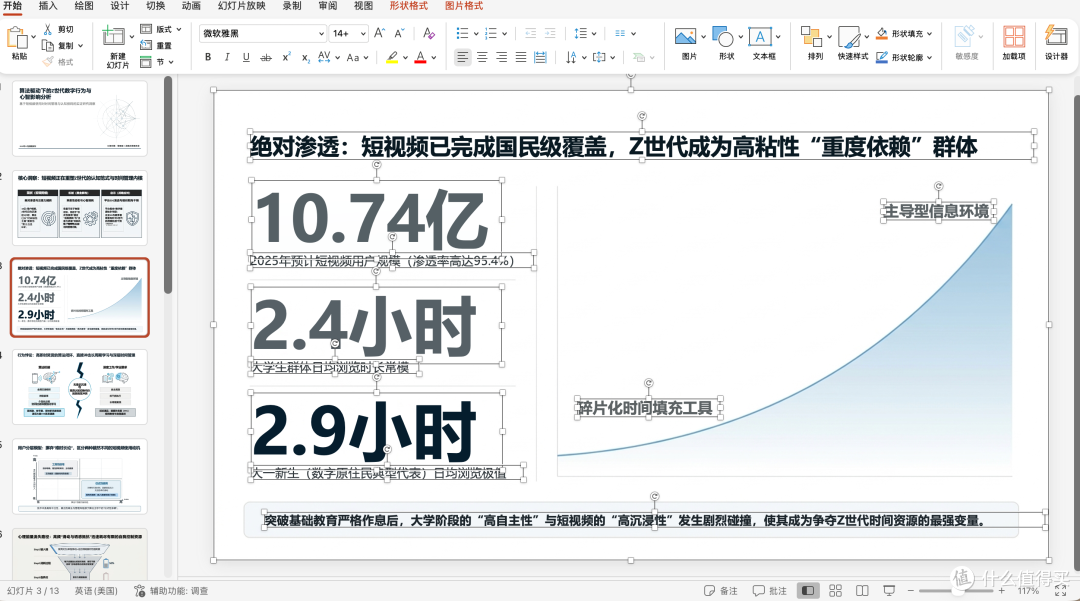Click the slide panel vertical scrollbar
Viewport: 1080px width, 601px height.
pos(168,186)
